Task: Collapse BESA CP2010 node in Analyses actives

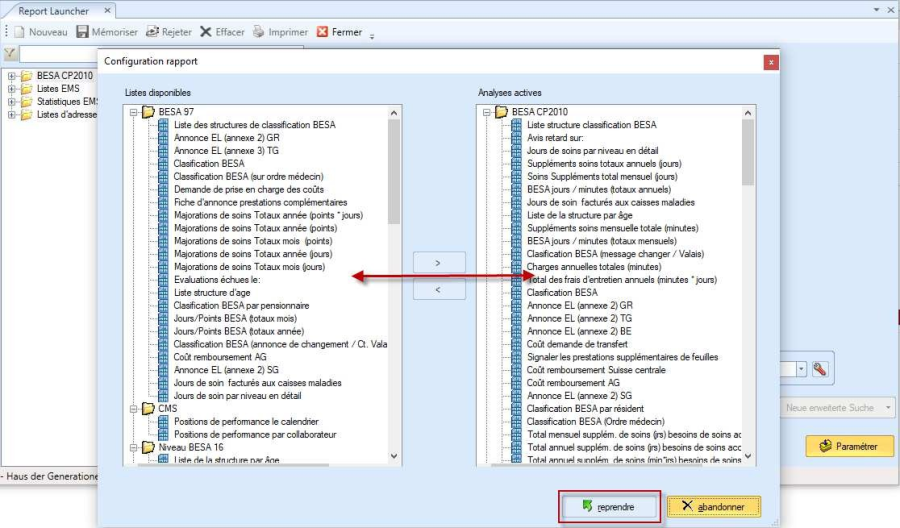Action: [x=487, y=112]
